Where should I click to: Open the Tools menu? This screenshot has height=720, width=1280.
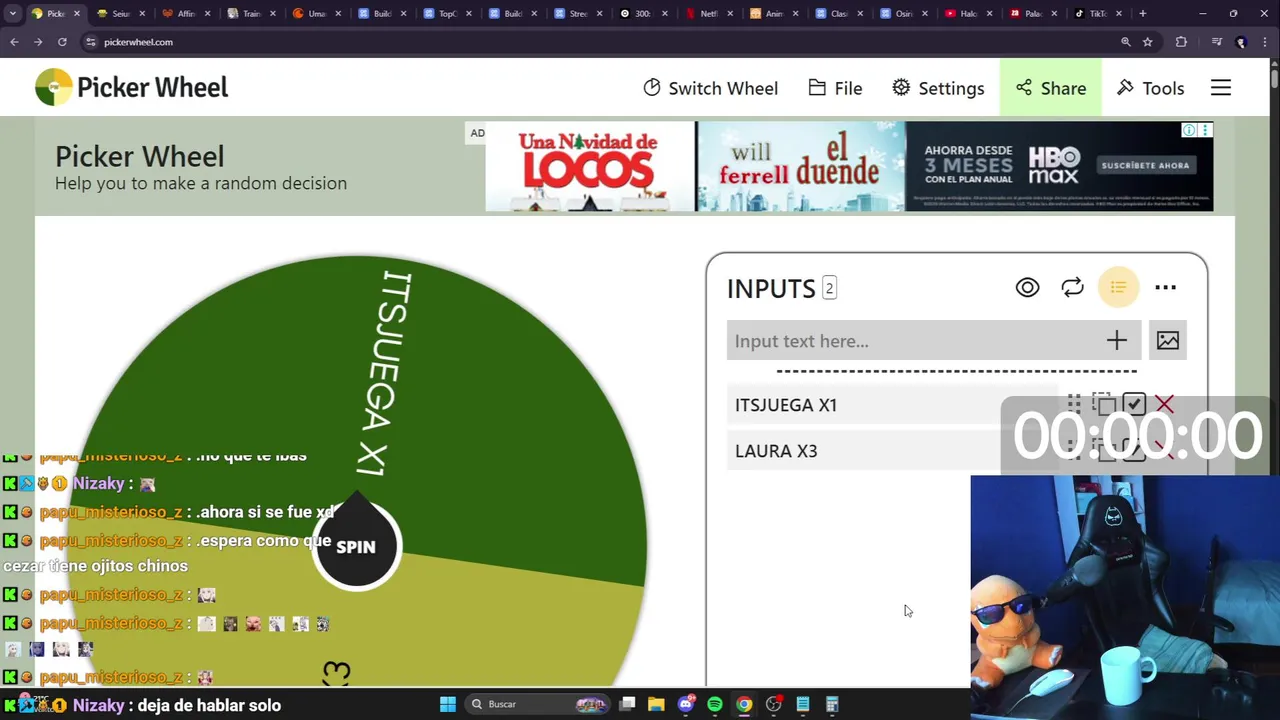(1150, 88)
